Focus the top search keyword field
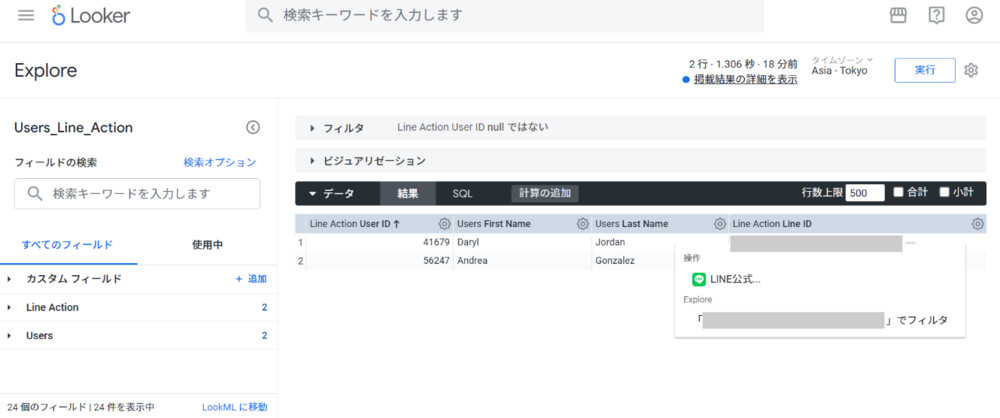The width and height of the screenshot is (1000, 418). [x=504, y=15]
